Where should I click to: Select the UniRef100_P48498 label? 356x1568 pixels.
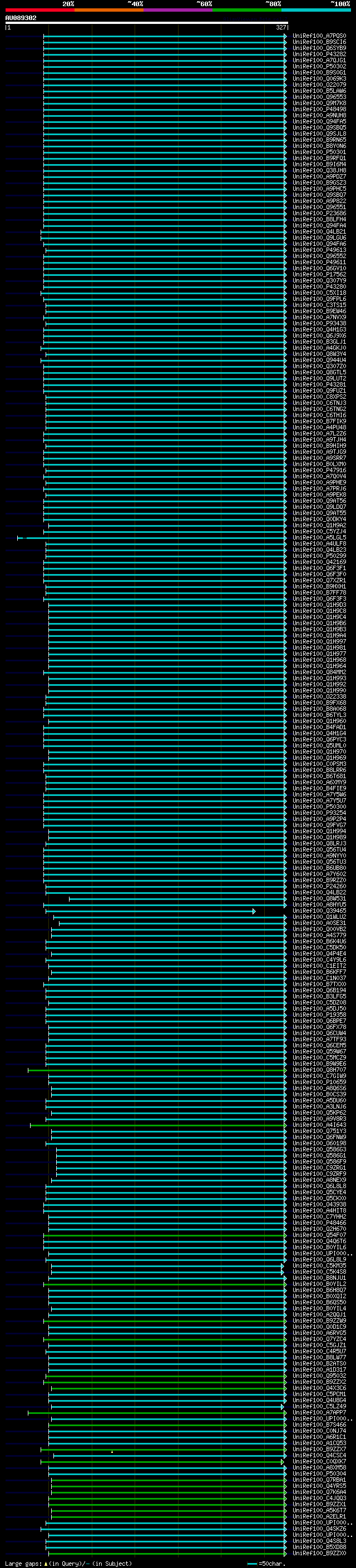319,109
